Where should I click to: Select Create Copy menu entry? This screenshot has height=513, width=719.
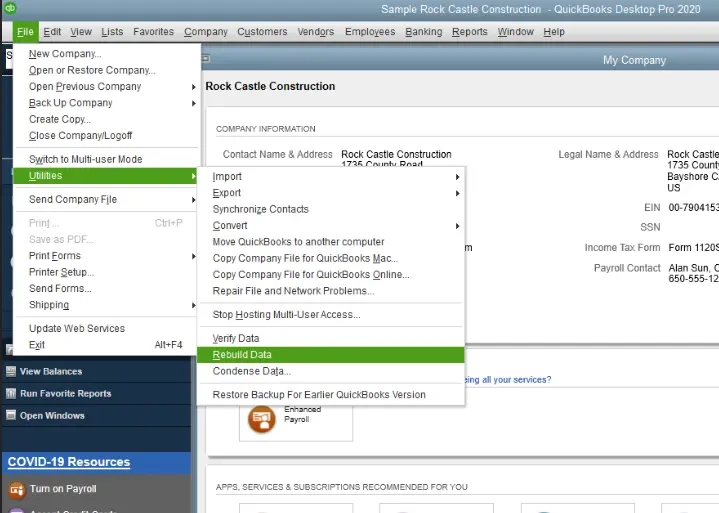coord(107,119)
